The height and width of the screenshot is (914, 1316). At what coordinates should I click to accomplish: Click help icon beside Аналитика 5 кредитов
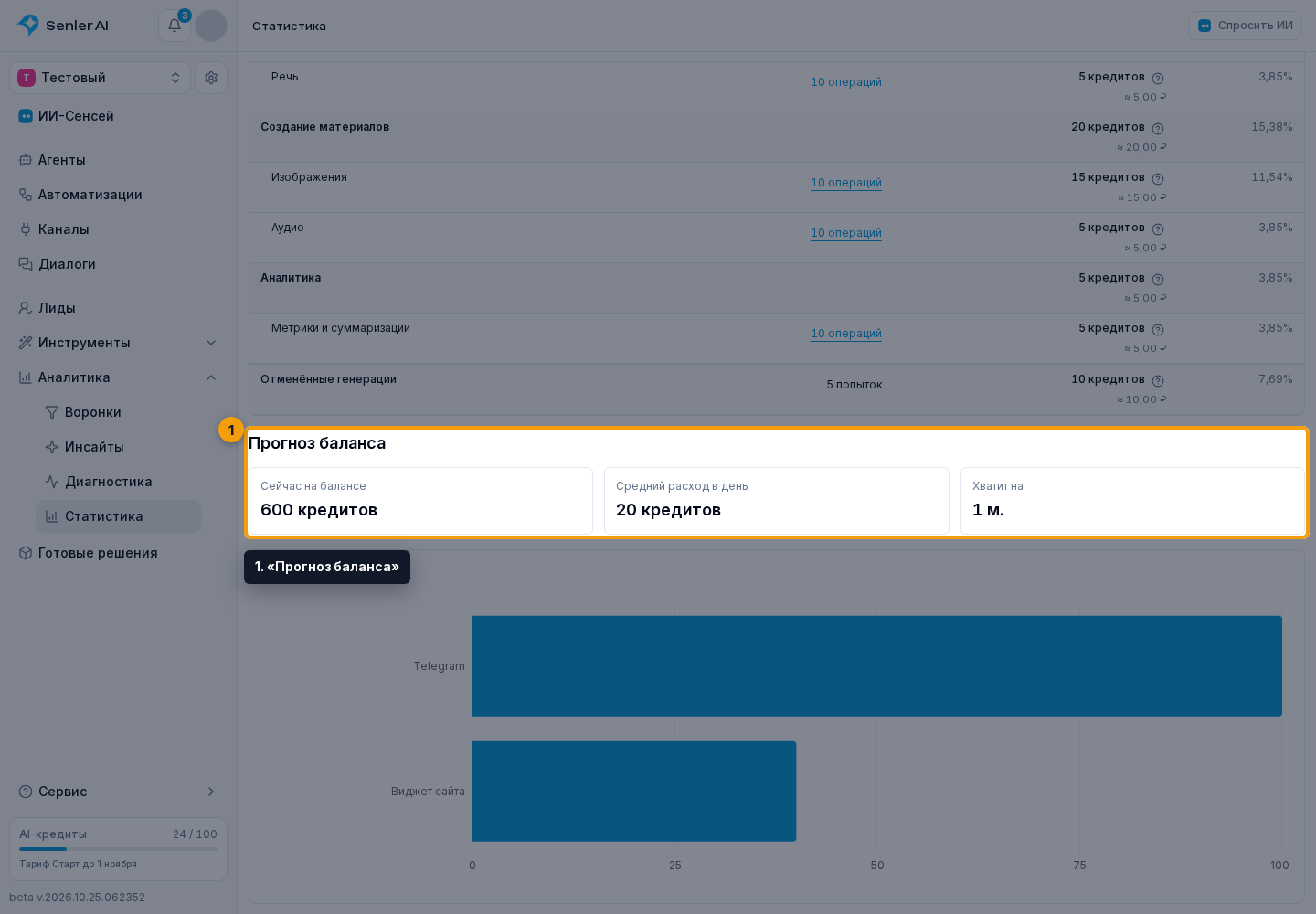click(1158, 280)
